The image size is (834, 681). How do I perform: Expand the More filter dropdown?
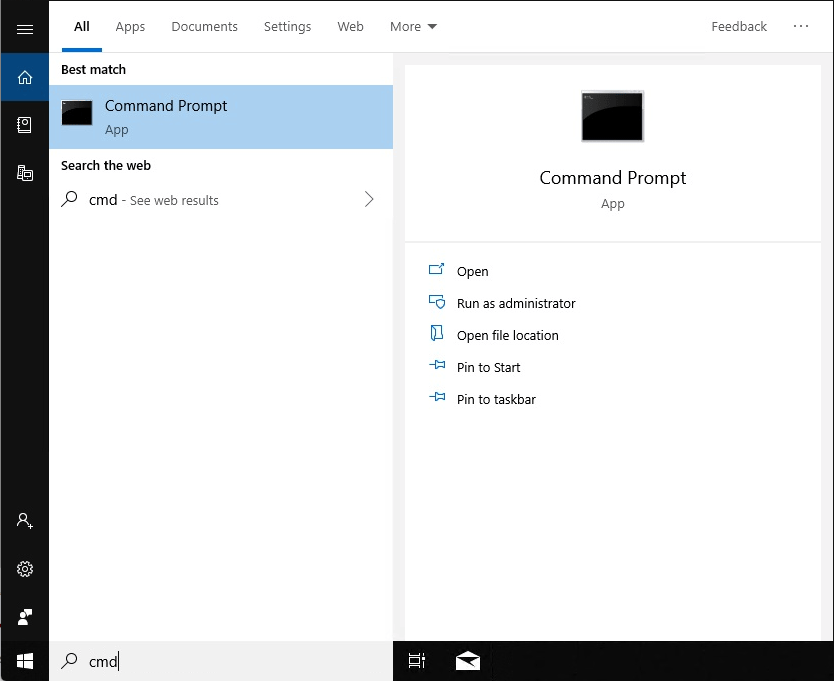[413, 27]
